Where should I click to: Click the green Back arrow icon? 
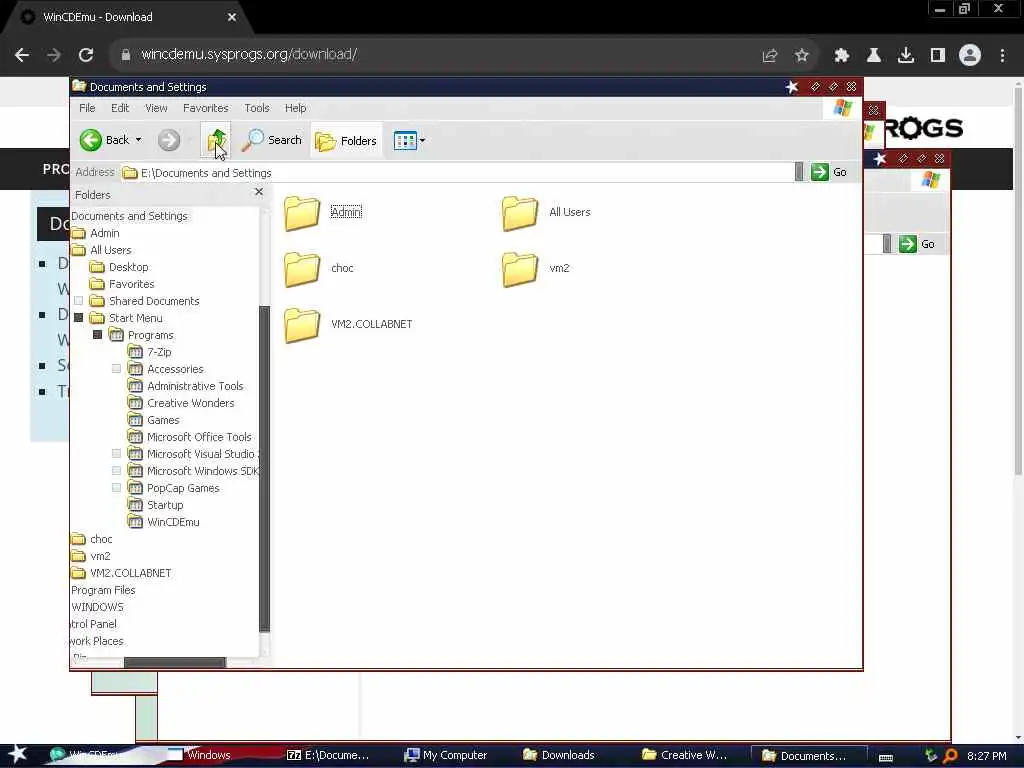[x=91, y=140]
